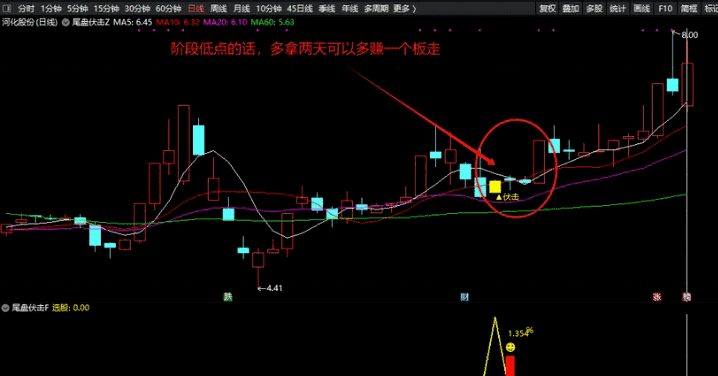
Task: Toggle the 尾盘伏击Z indicator circle icon
Action: click(x=65, y=22)
